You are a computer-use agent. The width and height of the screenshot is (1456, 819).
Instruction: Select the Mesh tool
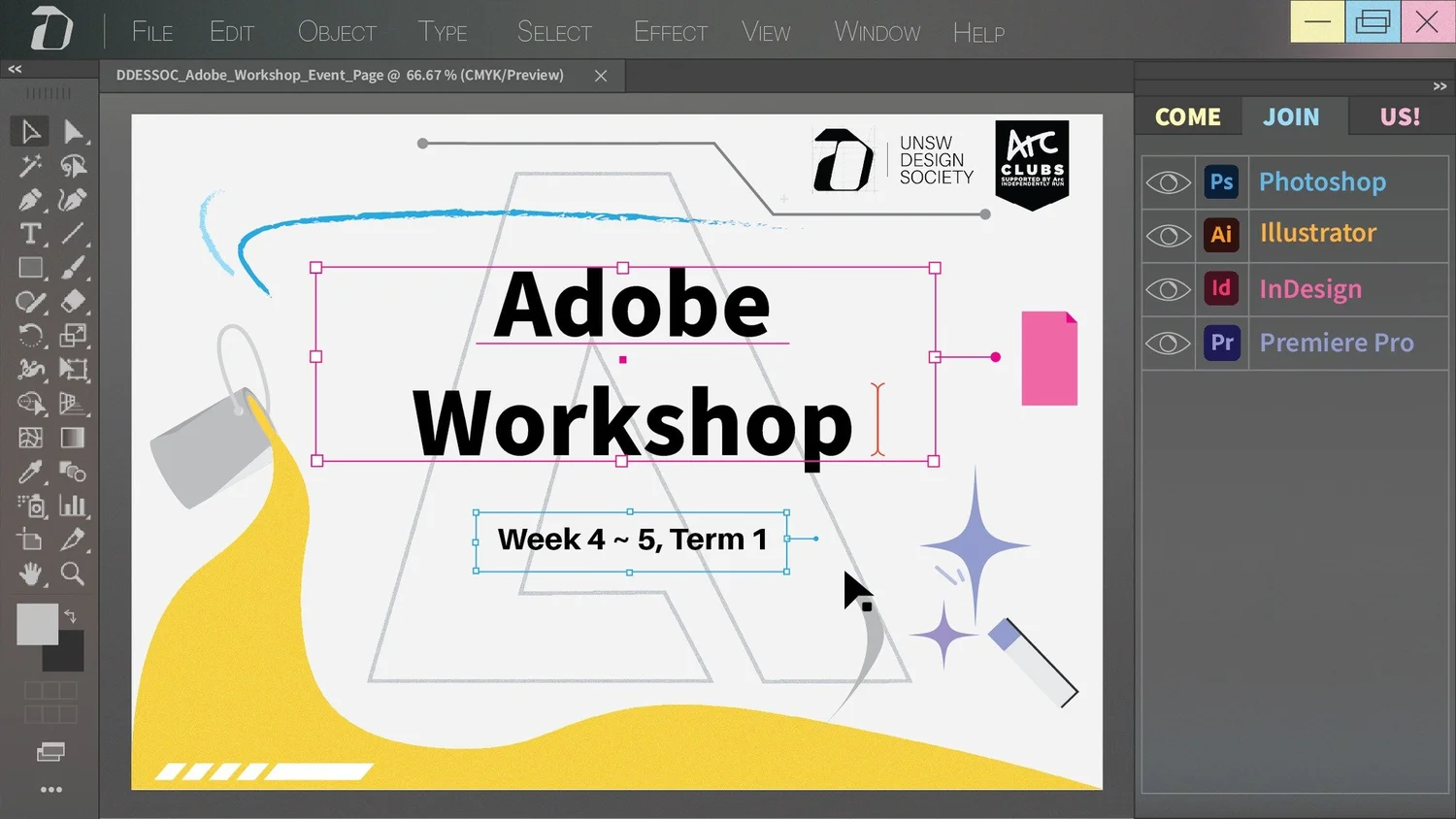point(30,438)
